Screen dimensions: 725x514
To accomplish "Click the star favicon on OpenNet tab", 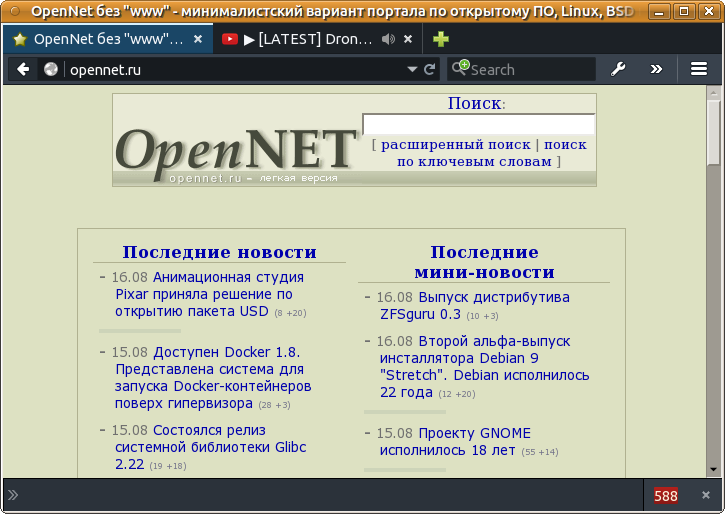I will 20,39.
